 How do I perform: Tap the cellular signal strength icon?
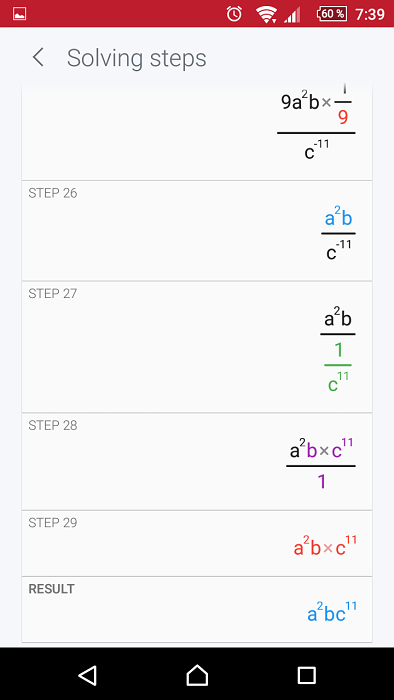[x=292, y=15]
